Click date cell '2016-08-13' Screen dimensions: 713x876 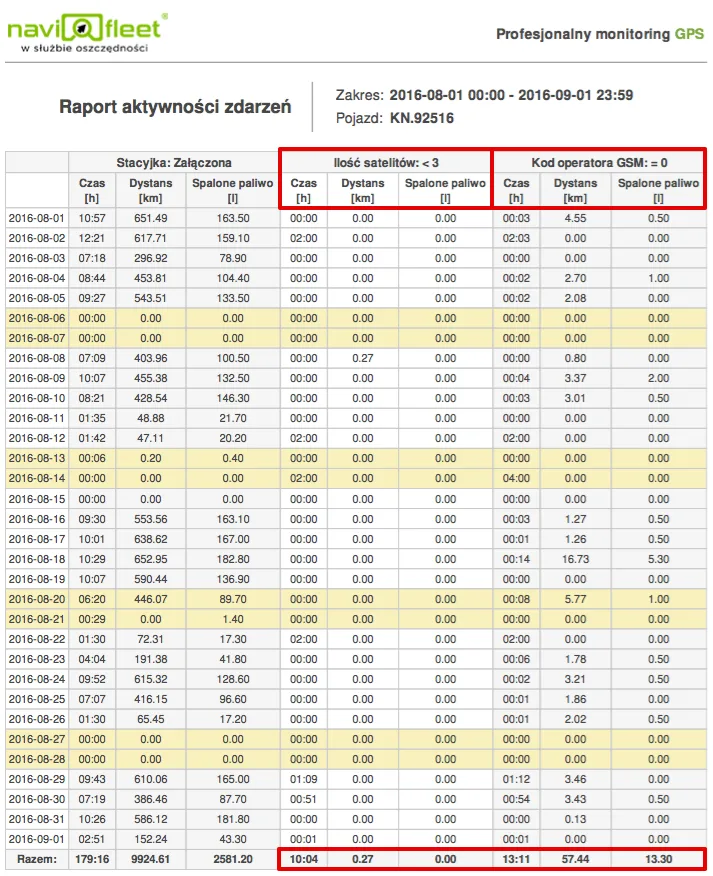click(36, 459)
